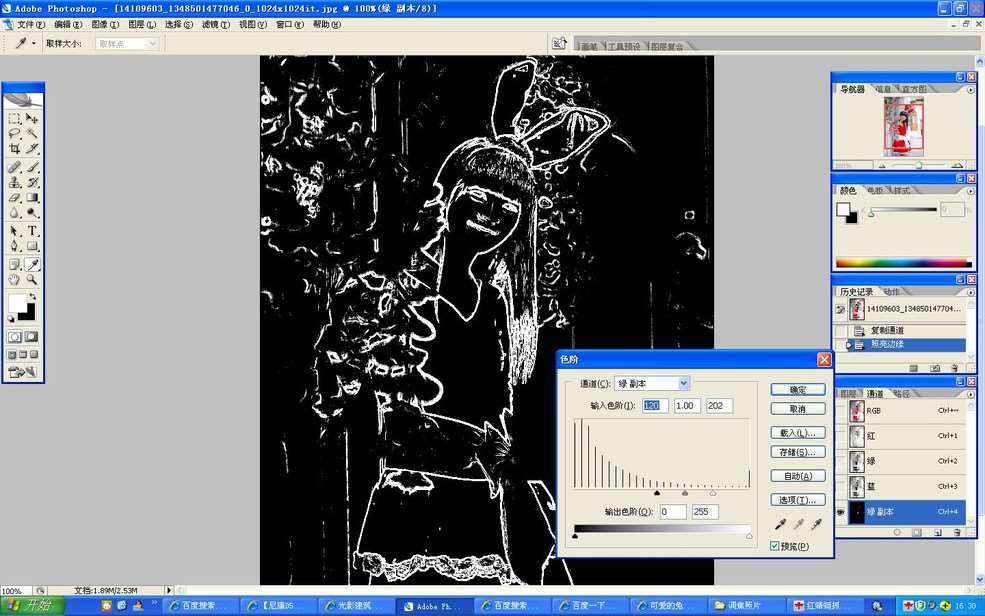985x616 pixels.
Task: Click the Cancel button in Levels dialog
Action: click(798, 409)
